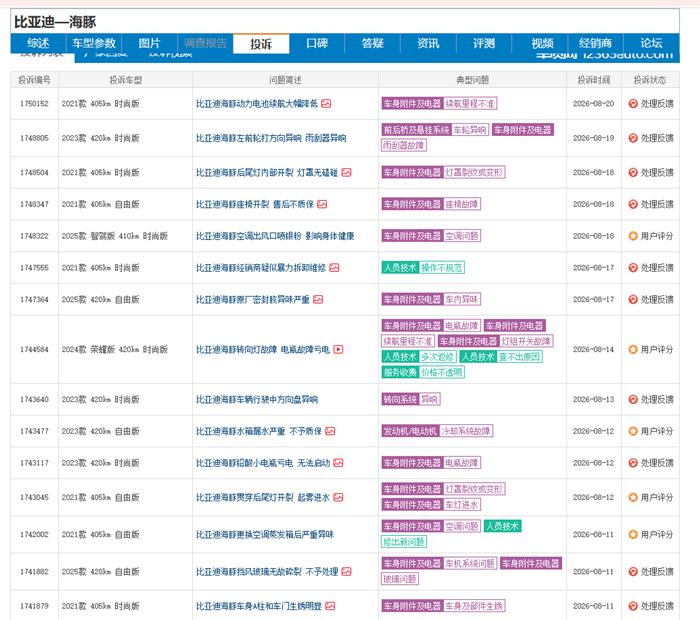Open image icon beside 车身A柱和车门生锈明显
This screenshot has width=700, height=620.
coord(330,606)
